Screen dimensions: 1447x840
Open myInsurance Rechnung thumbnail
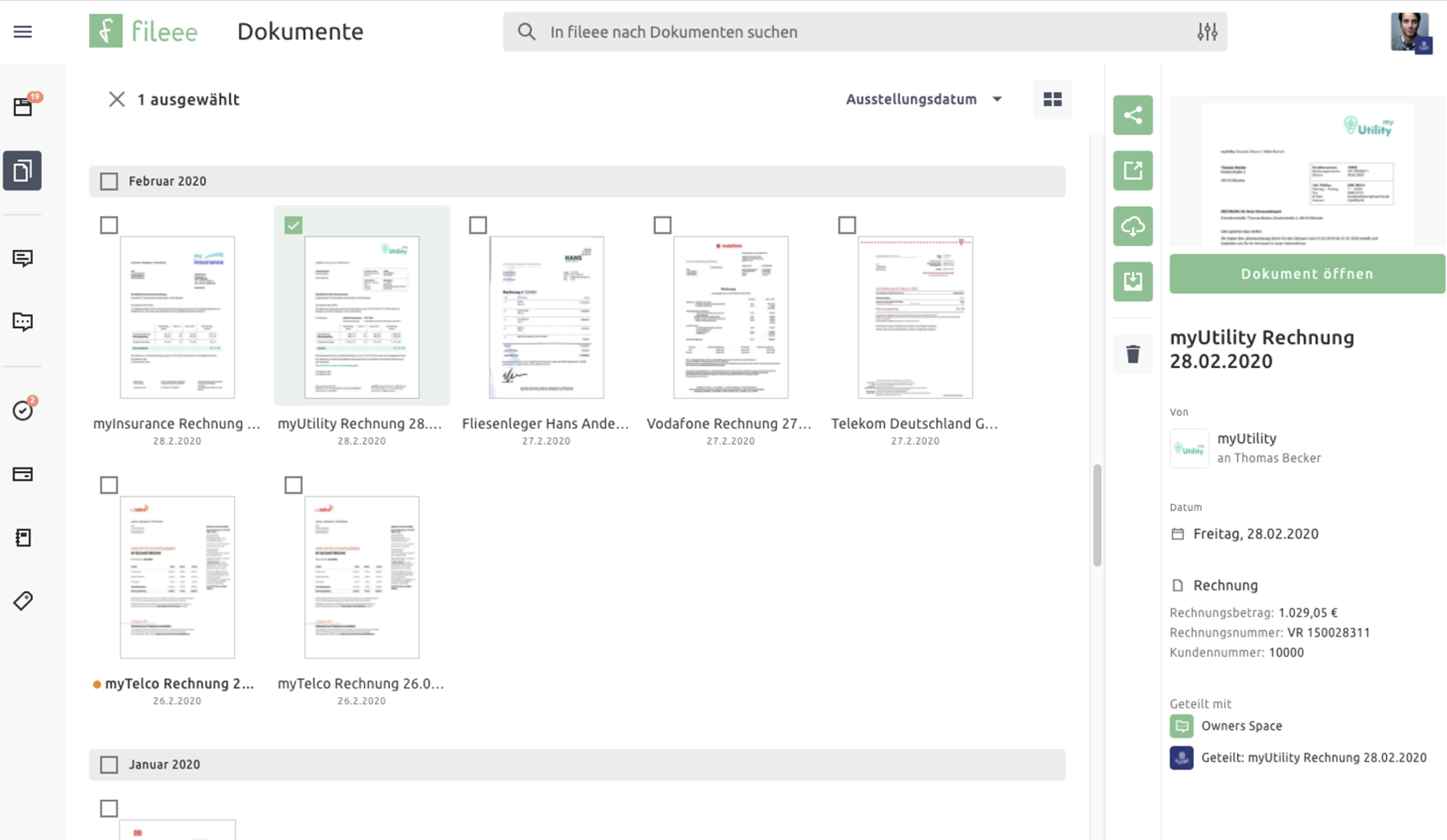click(x=178, y=318)
